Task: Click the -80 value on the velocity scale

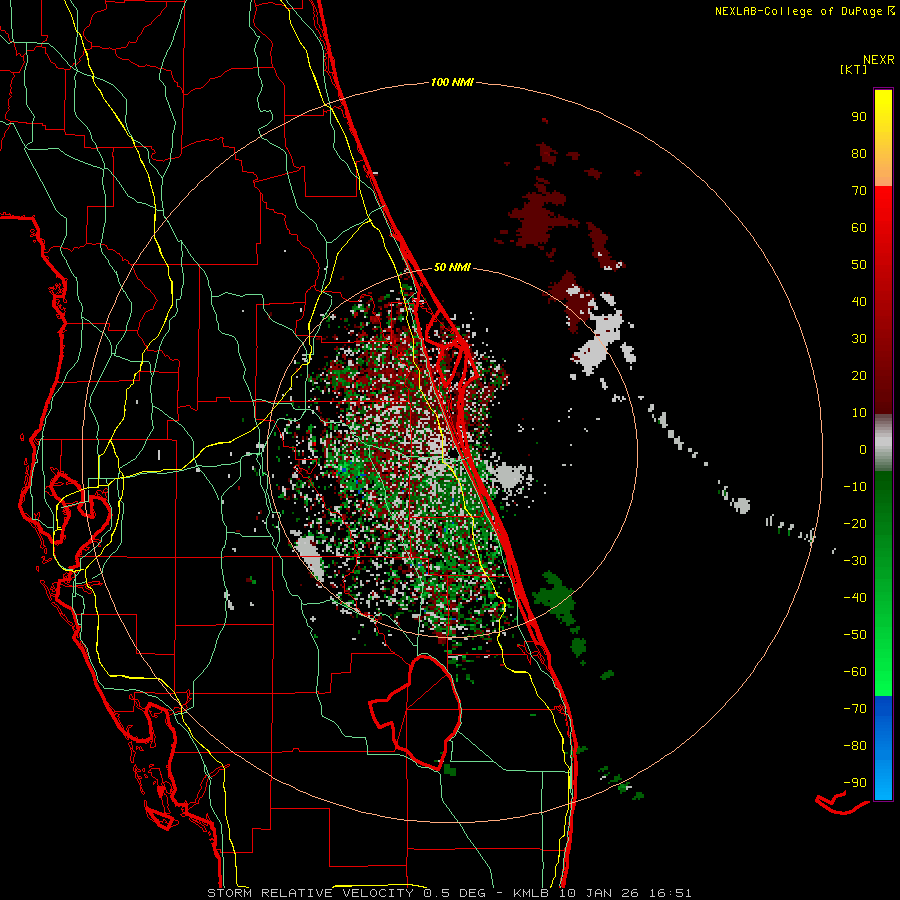Action: click(x=855, y=746)
